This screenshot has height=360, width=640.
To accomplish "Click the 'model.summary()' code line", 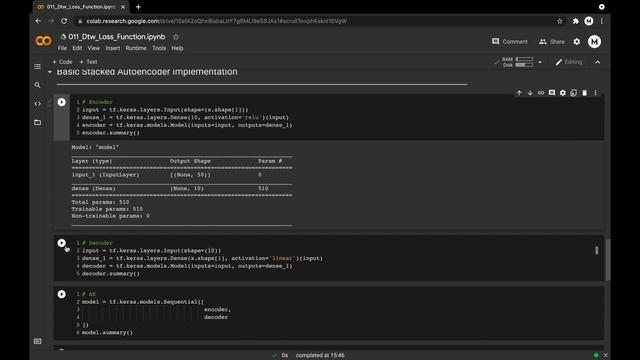I will [107, 333].
